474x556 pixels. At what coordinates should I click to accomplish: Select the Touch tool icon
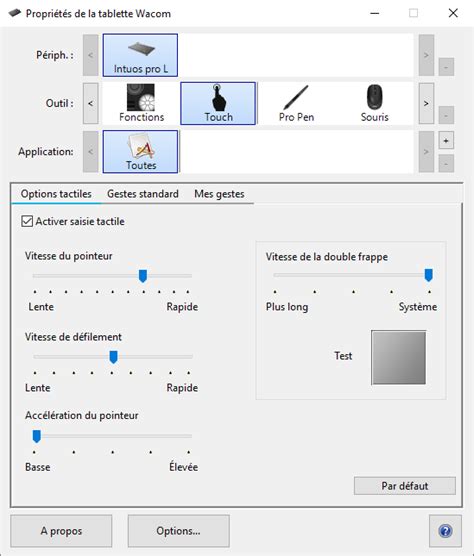[218, 103]
